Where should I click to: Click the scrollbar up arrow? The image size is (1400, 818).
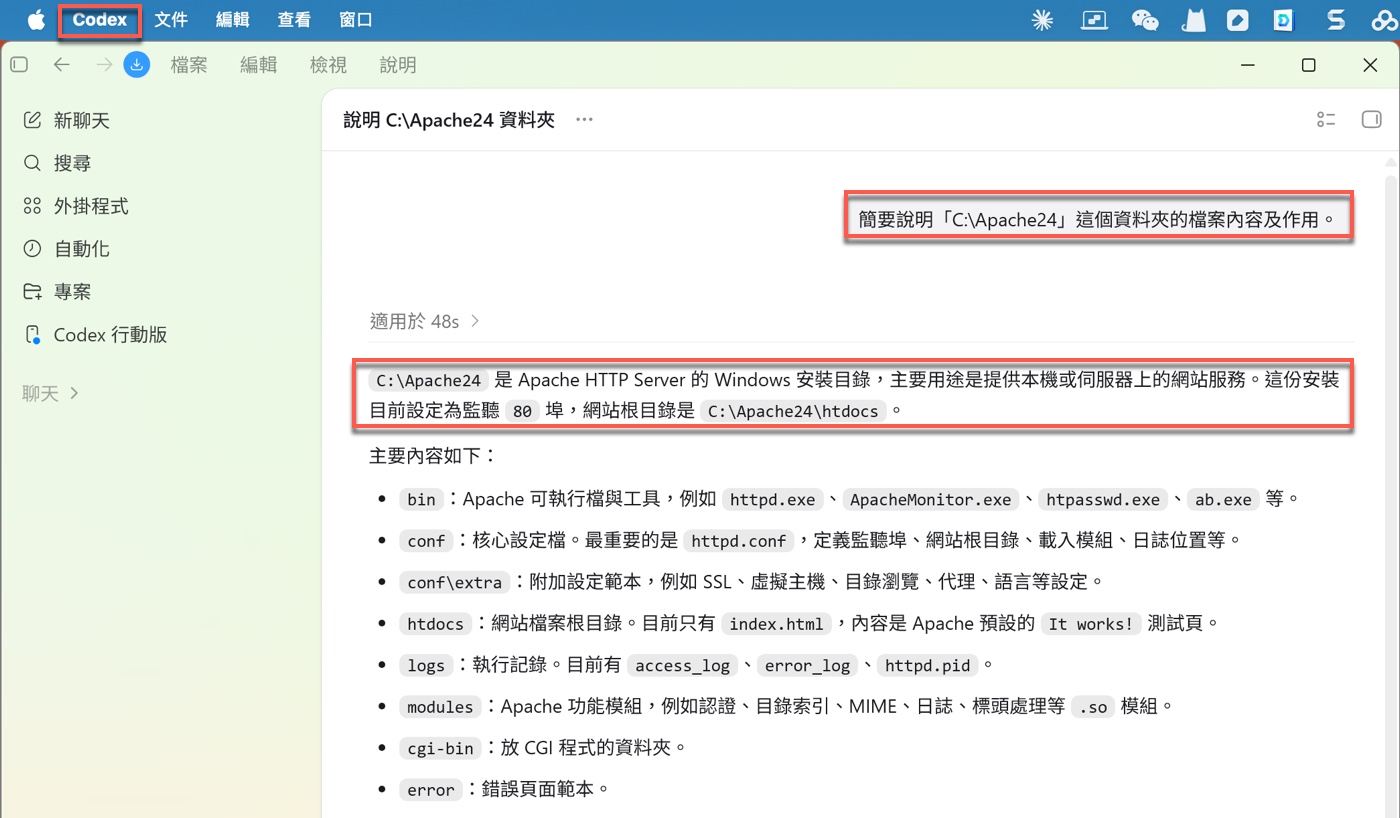point(1390,162)
